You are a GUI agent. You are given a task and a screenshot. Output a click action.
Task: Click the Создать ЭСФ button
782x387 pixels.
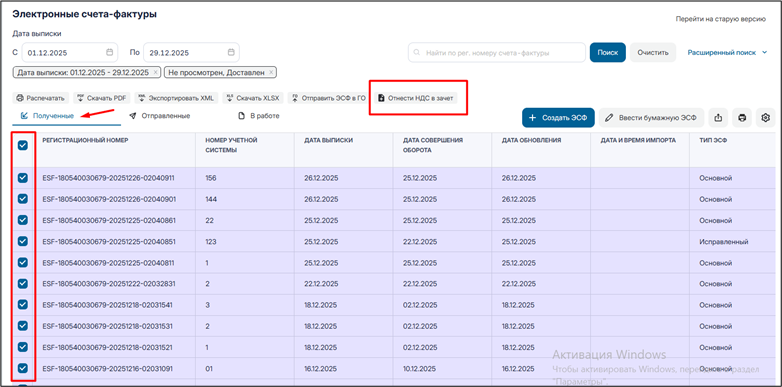click(559, 118)
